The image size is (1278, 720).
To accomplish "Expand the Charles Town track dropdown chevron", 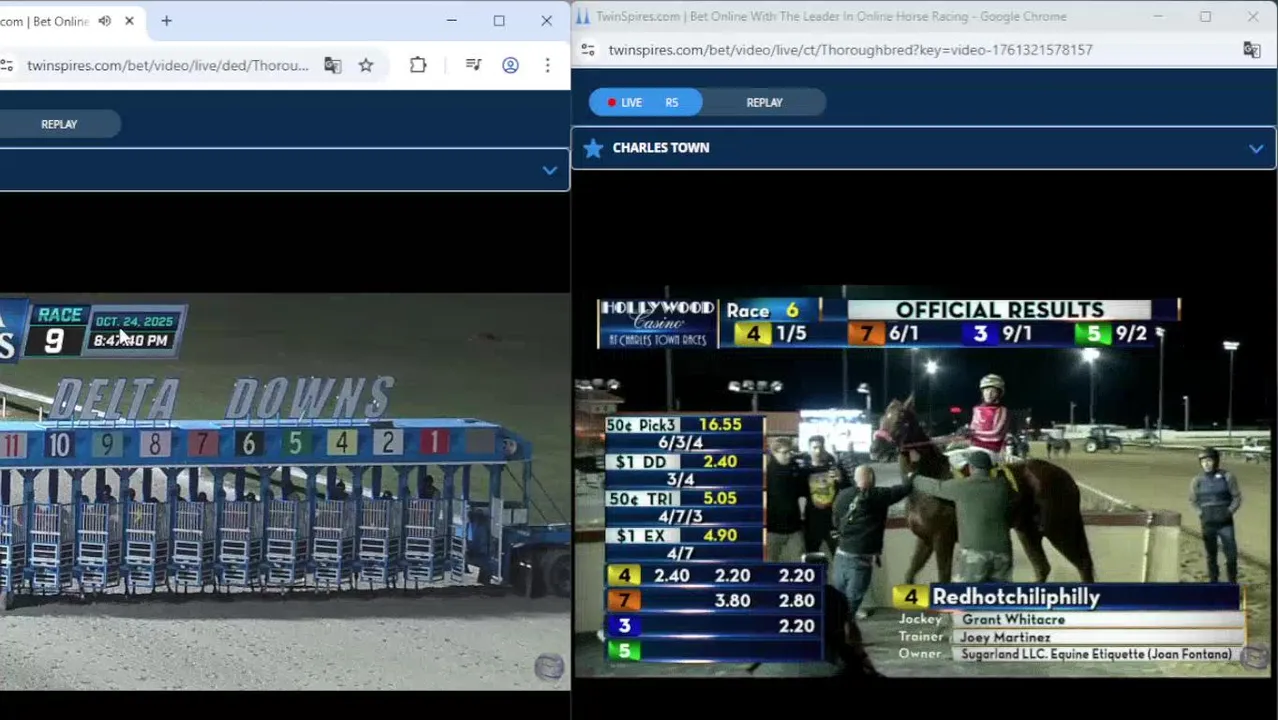I will click(1256, 149).
